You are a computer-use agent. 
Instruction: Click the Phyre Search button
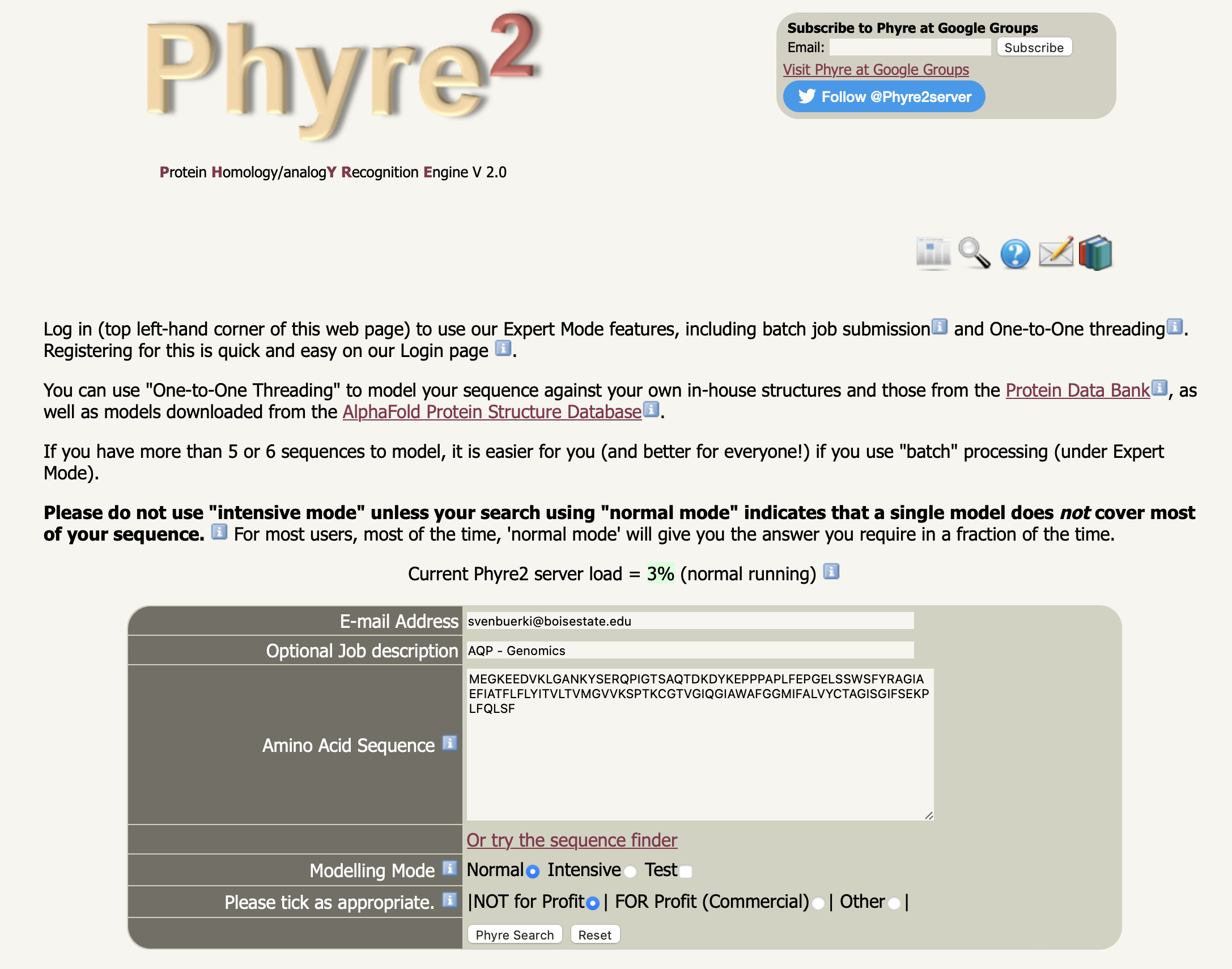point(514,934)
